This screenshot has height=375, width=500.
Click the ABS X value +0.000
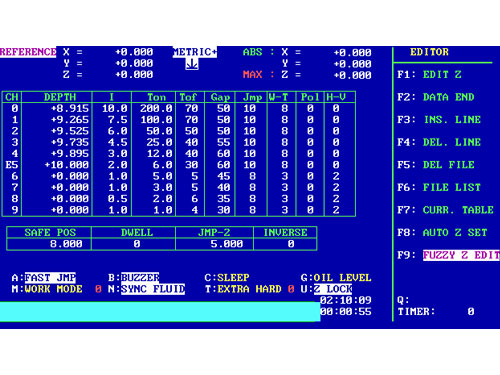click(x=353, y=52)
